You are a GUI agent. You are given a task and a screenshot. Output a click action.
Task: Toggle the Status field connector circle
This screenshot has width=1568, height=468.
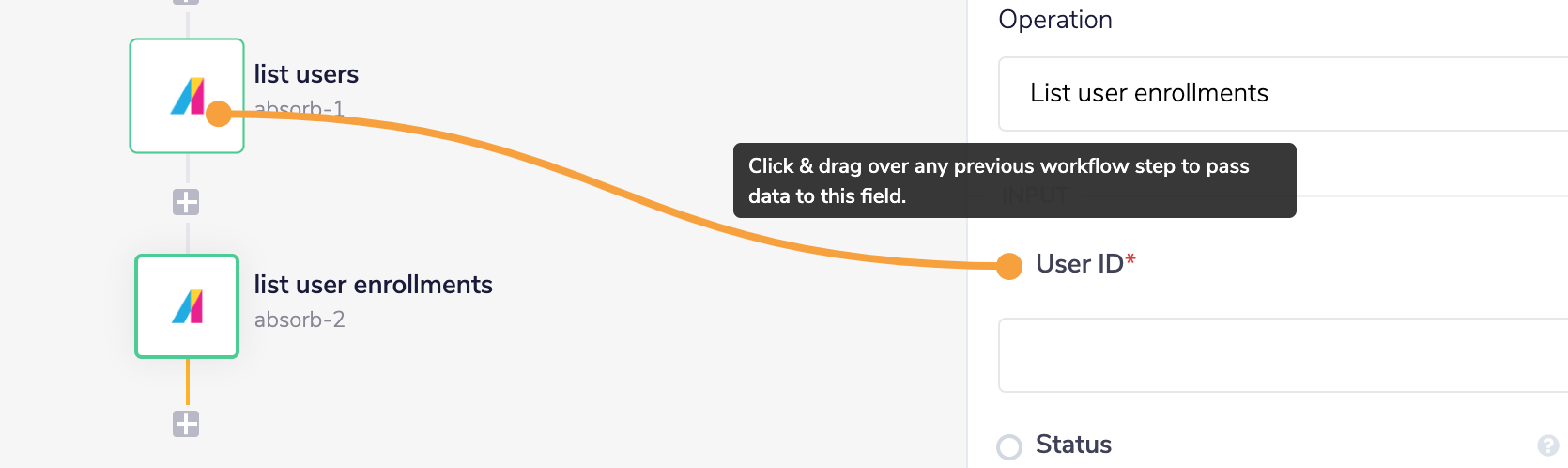(x=1009, y=446)
